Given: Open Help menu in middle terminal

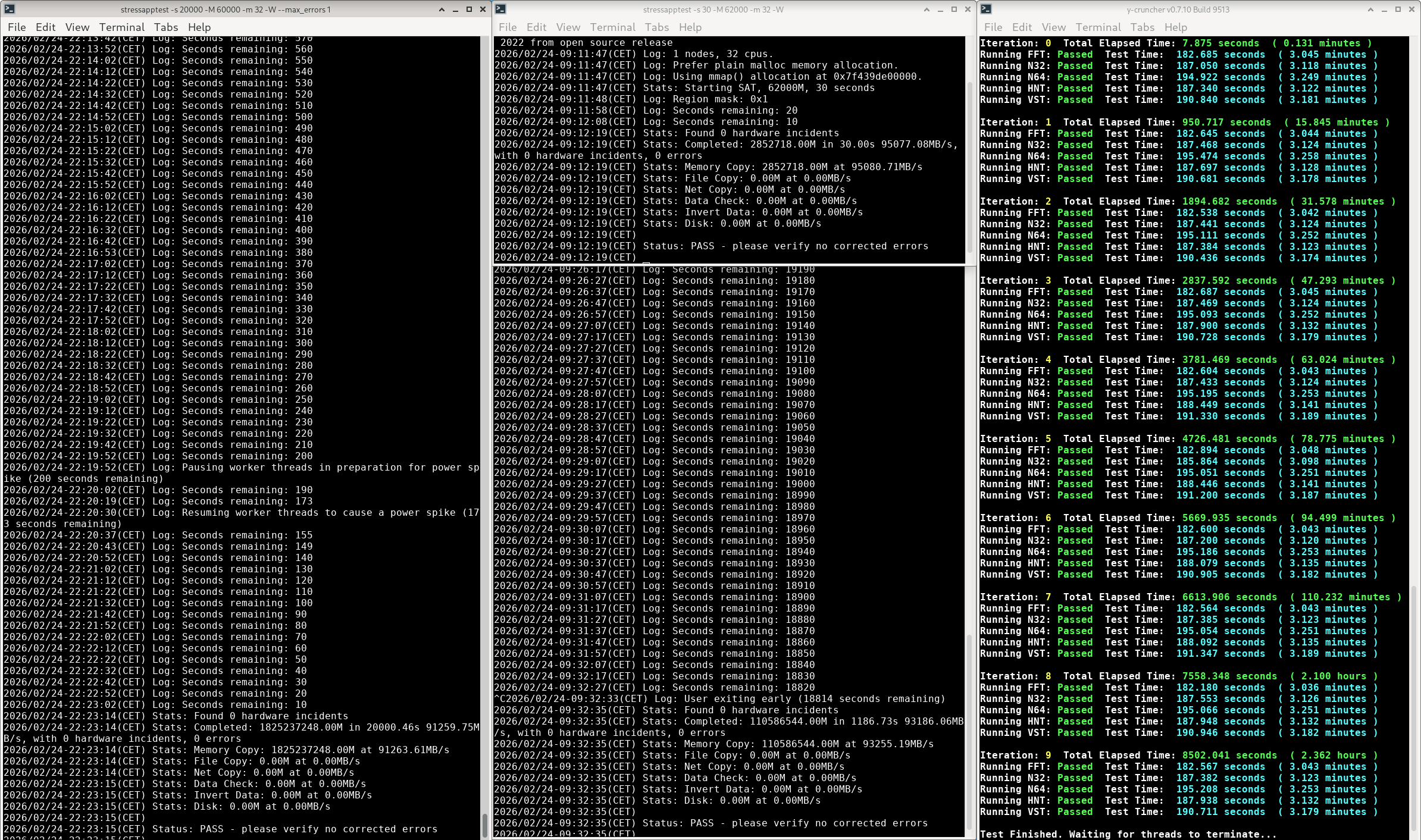Looking at the screenshot, I should pyautogui.click(x=690, y=27).
